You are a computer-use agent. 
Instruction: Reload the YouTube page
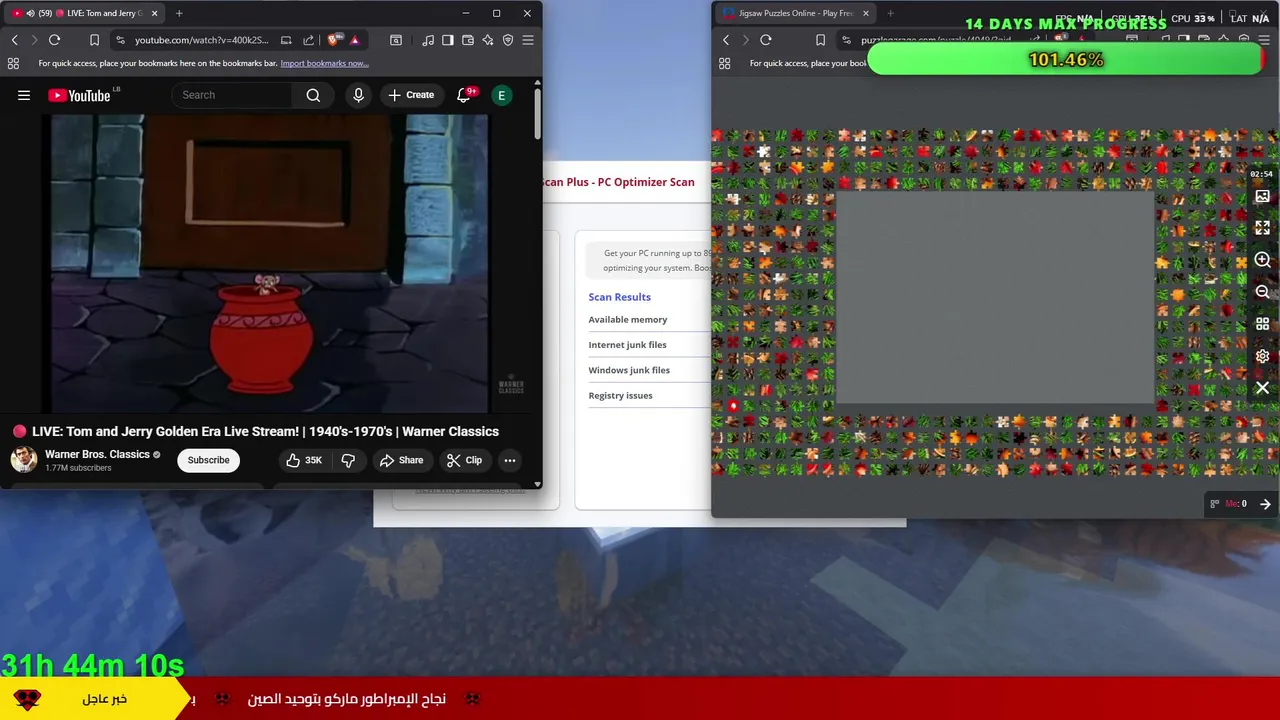pos(54,40)
